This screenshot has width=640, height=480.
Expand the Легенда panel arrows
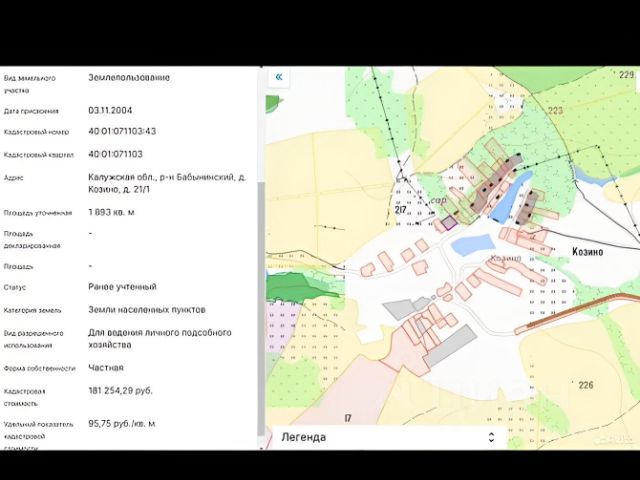coord(491,437)
